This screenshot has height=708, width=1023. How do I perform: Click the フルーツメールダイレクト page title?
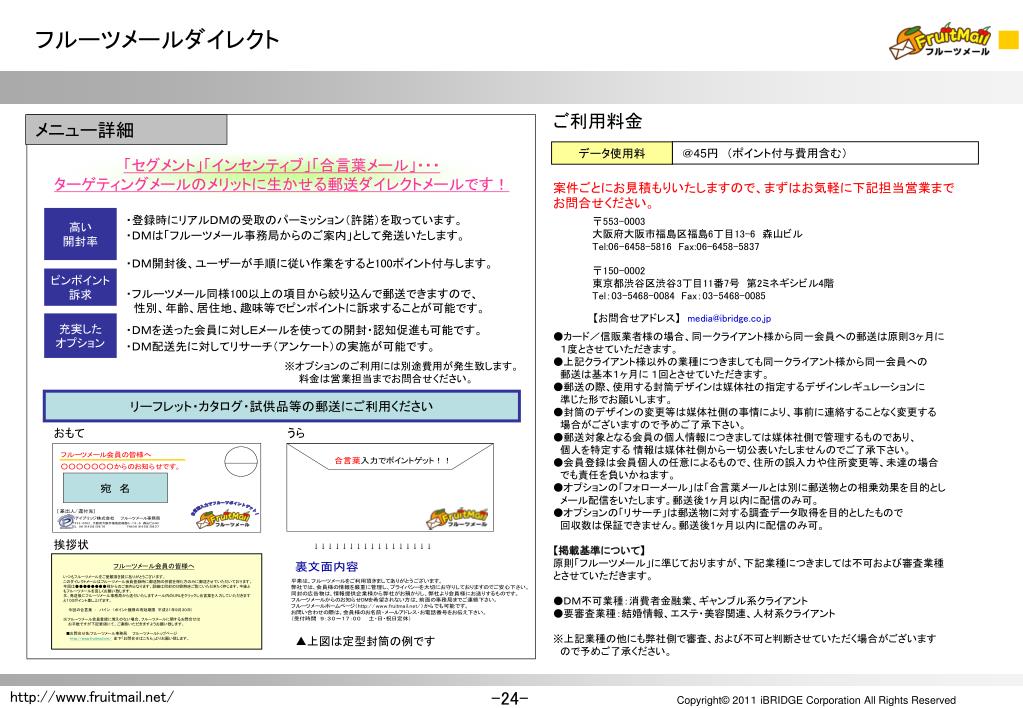pos(157,40)
